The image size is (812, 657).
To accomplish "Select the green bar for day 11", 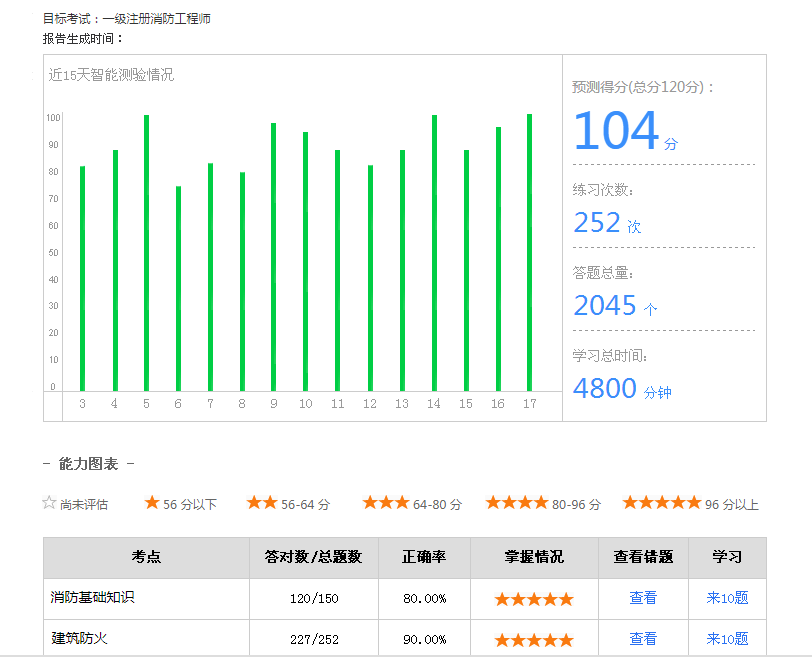I will point(338,270).
